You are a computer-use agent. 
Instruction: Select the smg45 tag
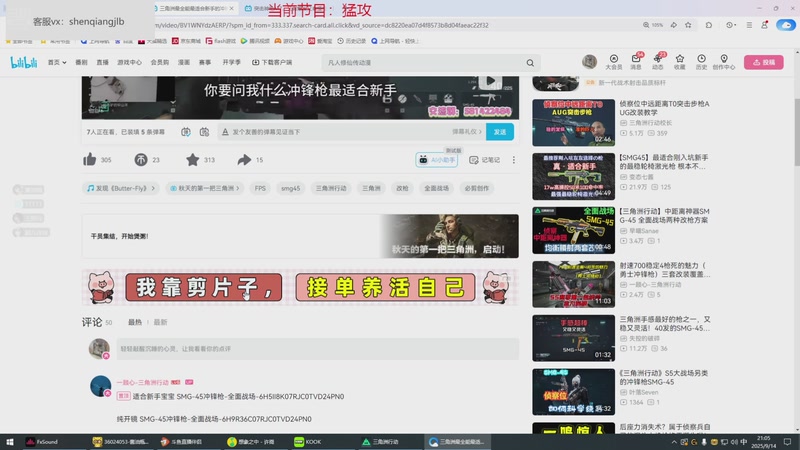[290, 188]
